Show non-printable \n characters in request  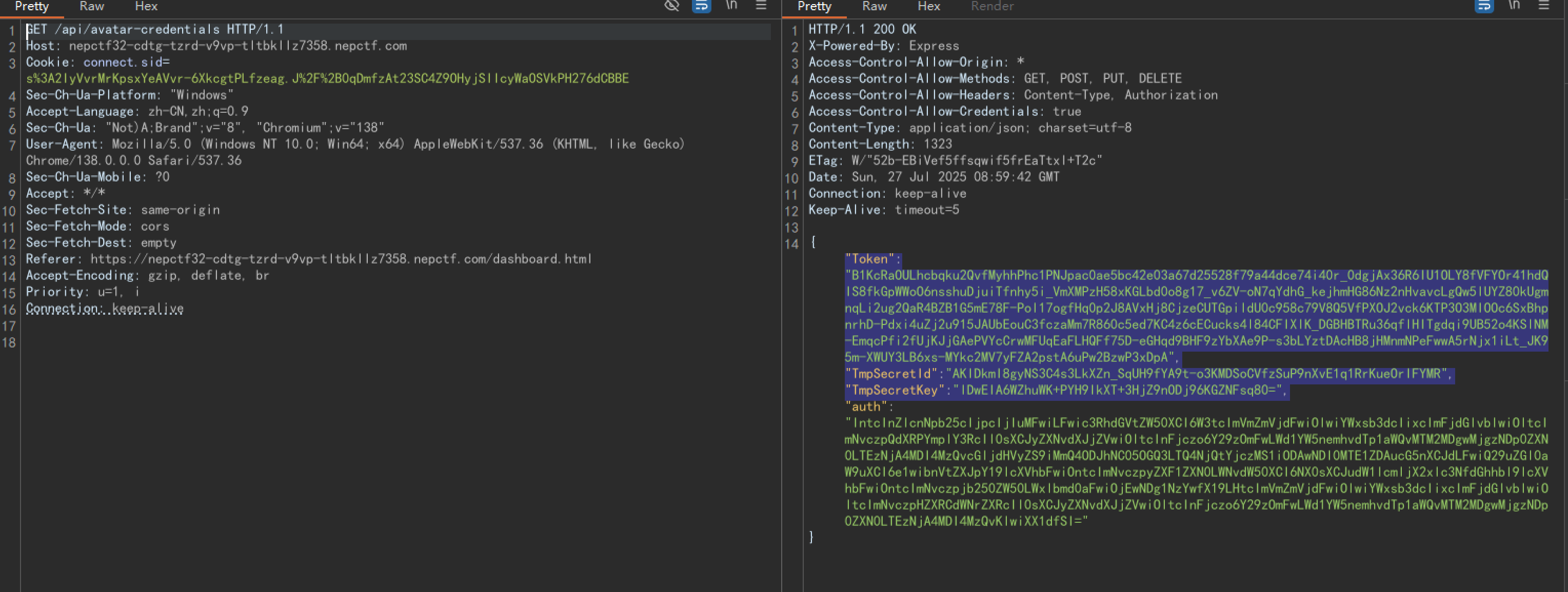(731, 6)
